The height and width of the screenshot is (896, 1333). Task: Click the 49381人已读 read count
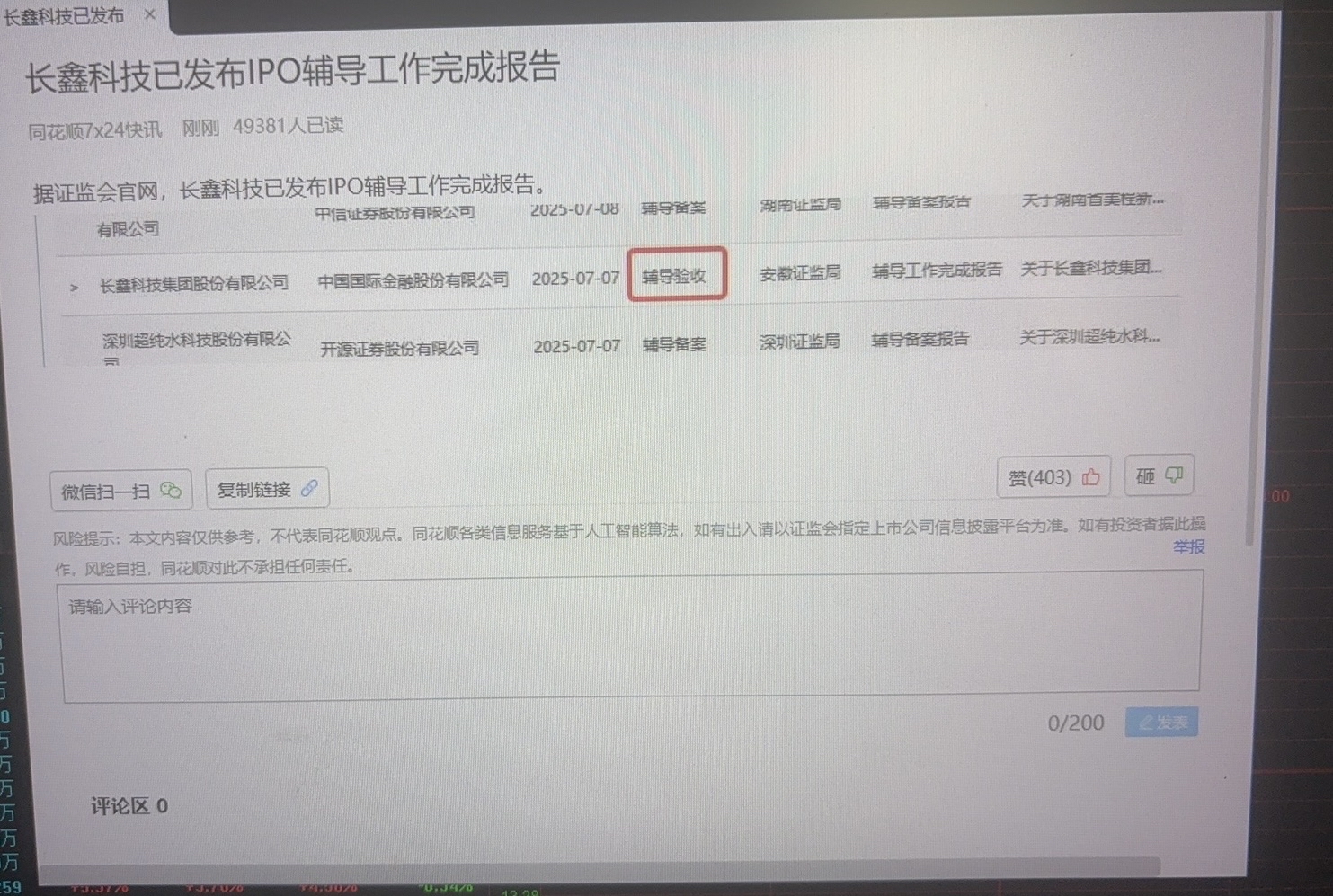289,126
